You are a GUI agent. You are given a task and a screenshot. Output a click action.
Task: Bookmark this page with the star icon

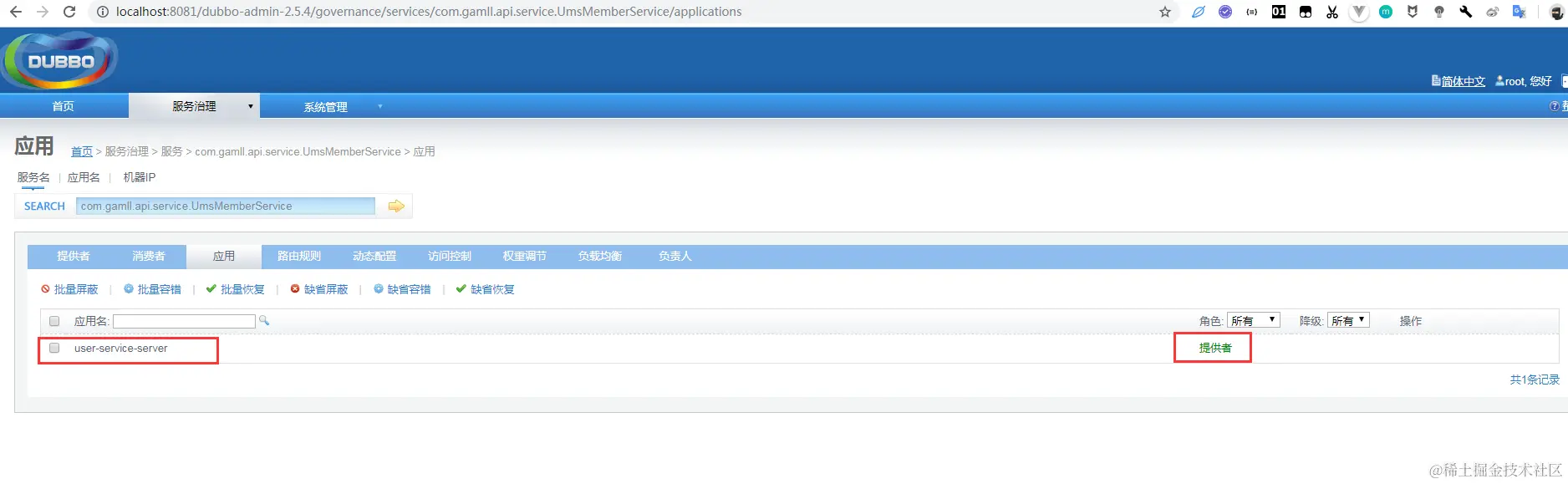pyautogui.click(x=1165, y=12)
